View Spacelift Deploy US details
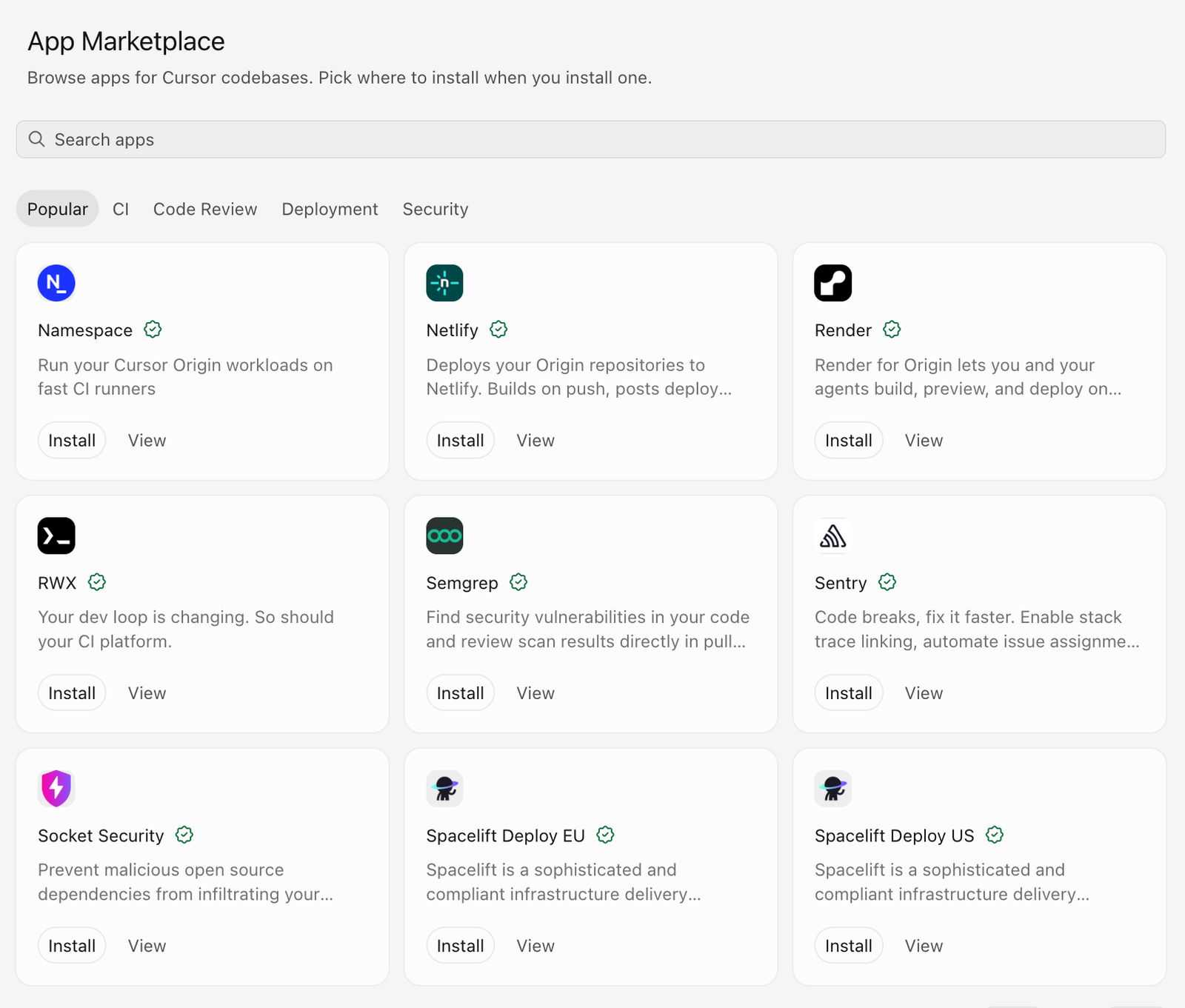 point(924,946)
